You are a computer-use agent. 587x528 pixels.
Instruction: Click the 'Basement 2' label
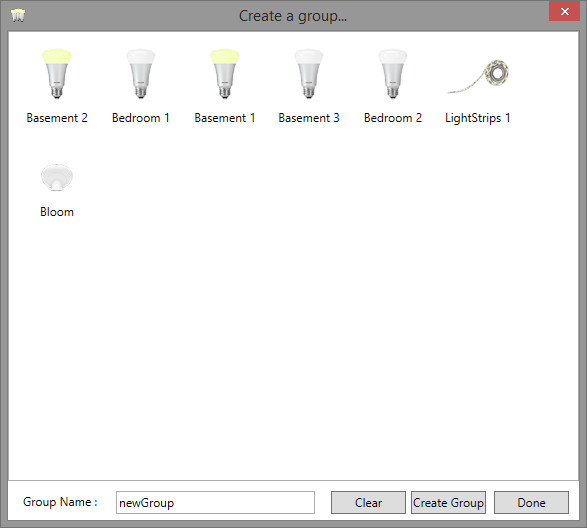click(57, 118)
